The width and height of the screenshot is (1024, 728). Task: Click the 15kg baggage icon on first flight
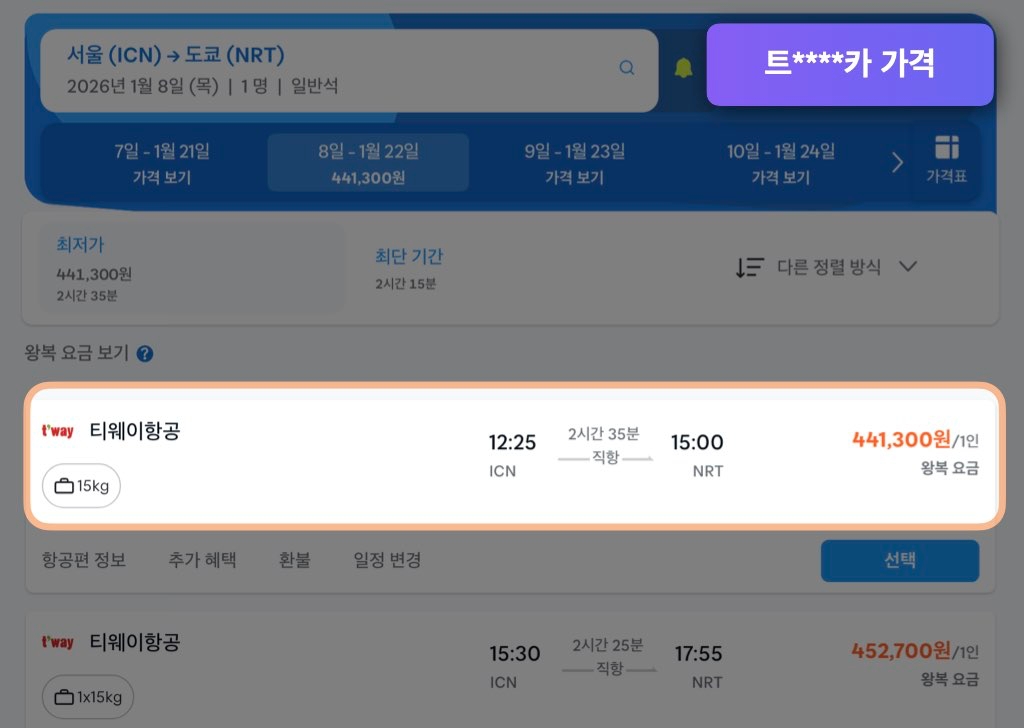point(64,486)
